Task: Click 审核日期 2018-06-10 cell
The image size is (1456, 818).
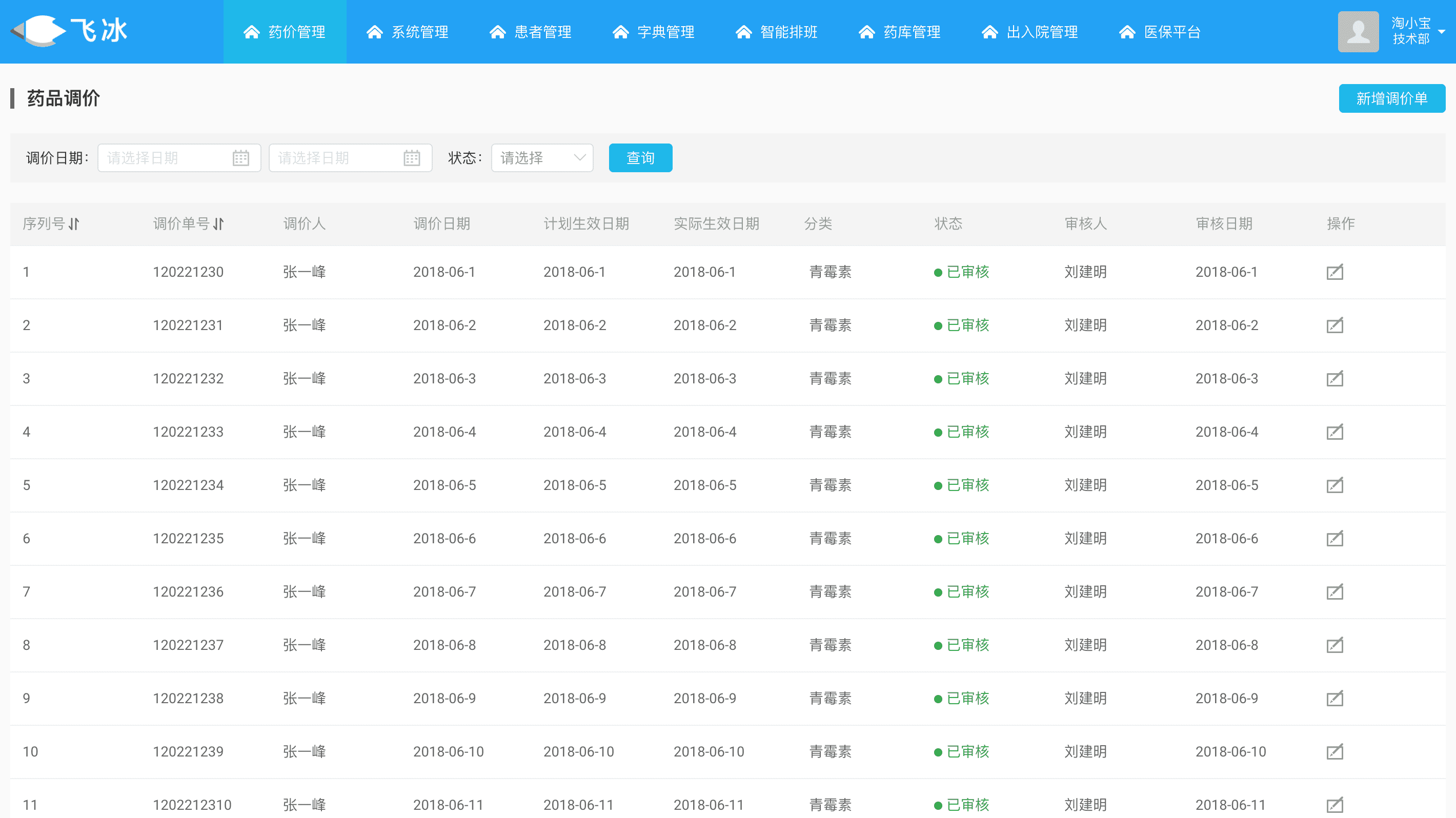Action: pyautogui.click(x=1230, y=751)
